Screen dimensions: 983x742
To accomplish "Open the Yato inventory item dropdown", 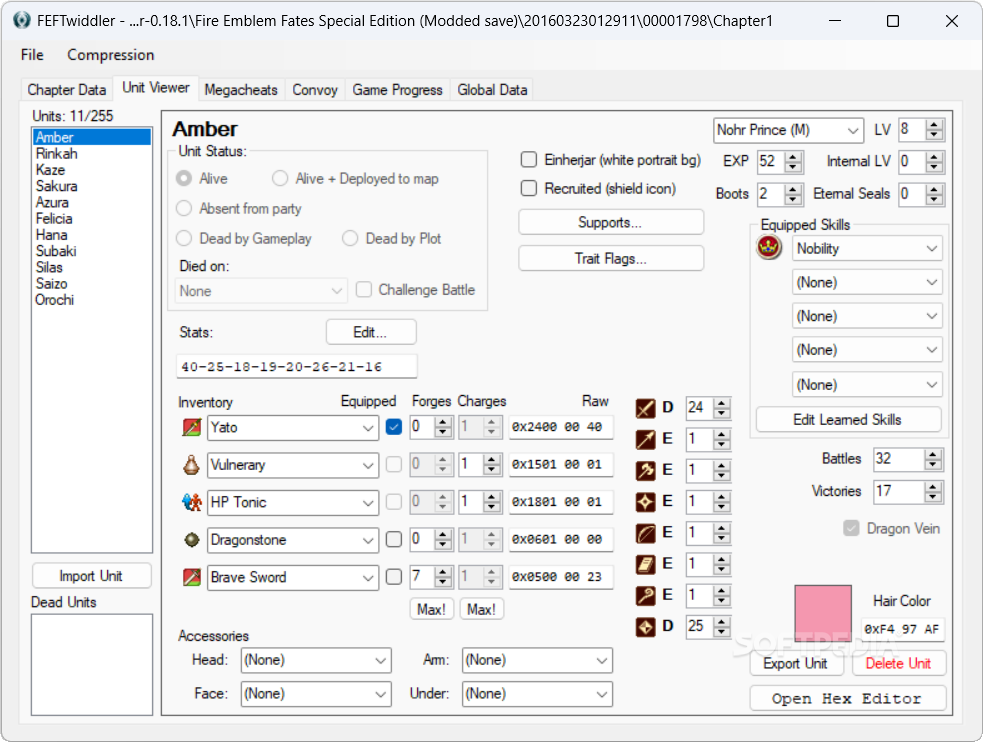I will pos(293,428).
